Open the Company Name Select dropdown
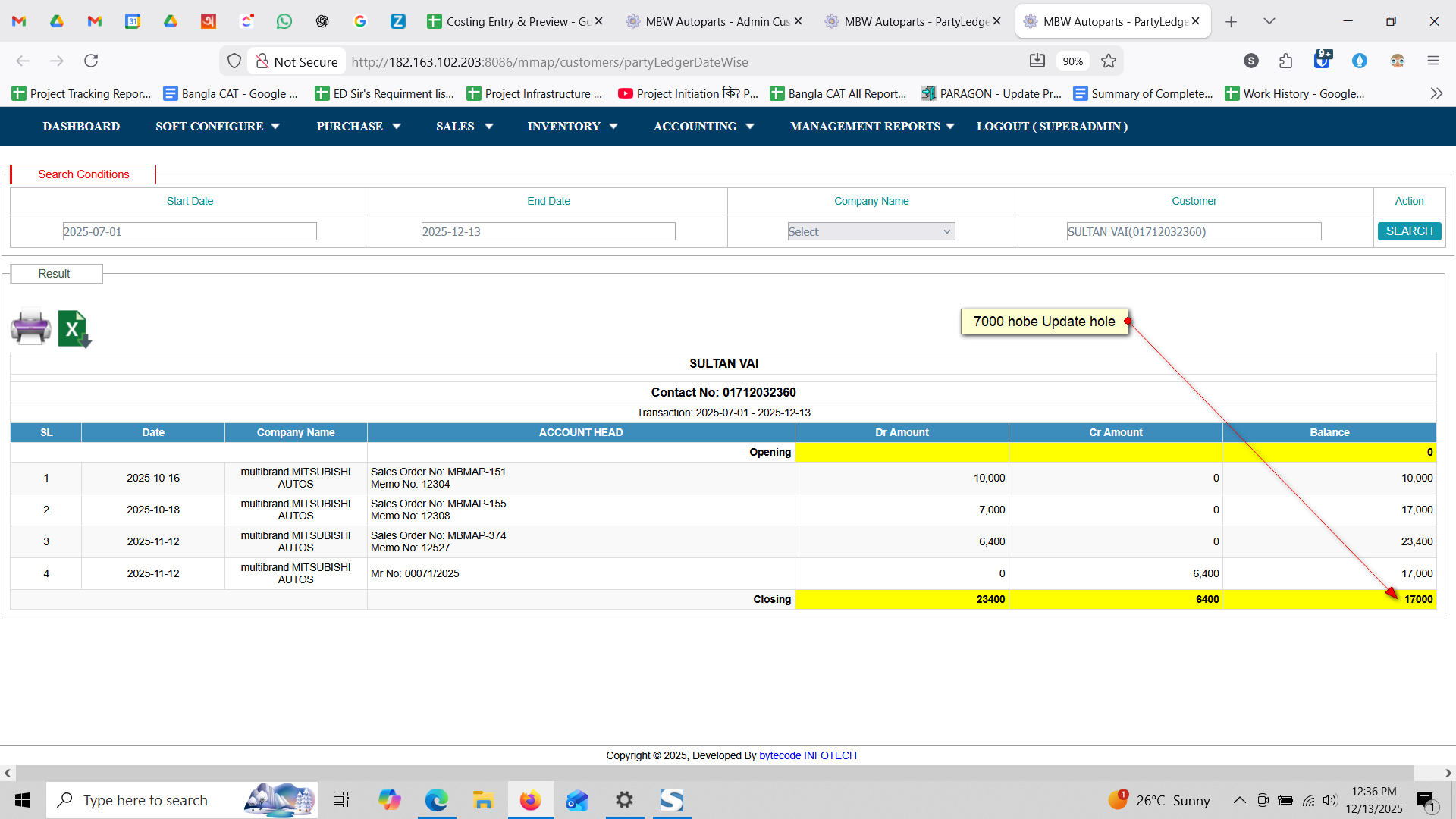 (871, 231)
